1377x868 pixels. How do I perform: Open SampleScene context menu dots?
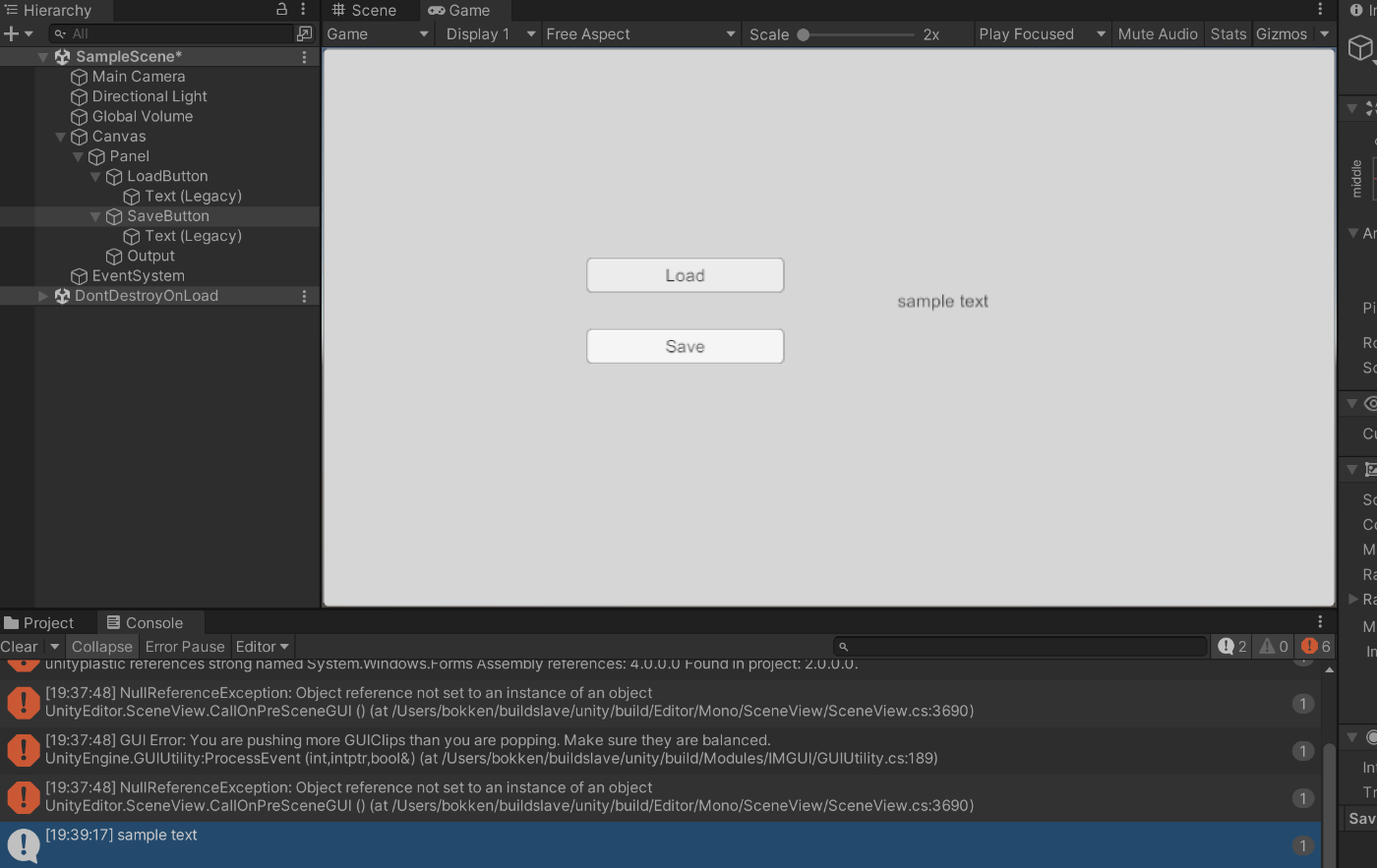[x=304, y=57]
